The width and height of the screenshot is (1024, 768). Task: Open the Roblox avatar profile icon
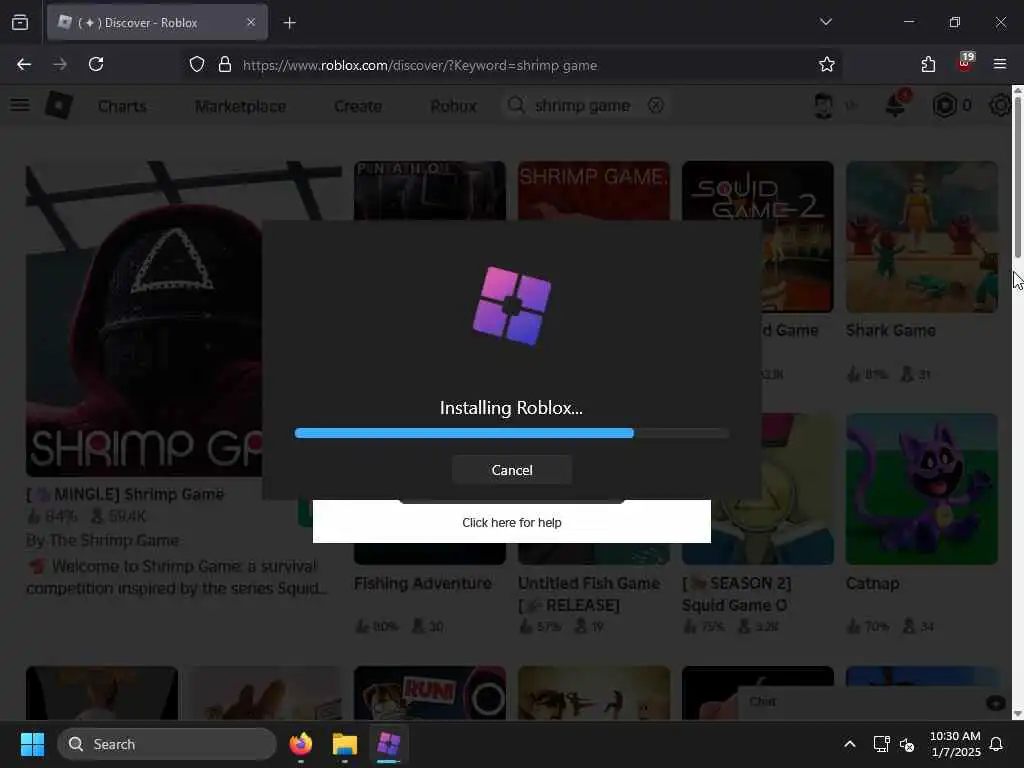click(x=824, y=105)
